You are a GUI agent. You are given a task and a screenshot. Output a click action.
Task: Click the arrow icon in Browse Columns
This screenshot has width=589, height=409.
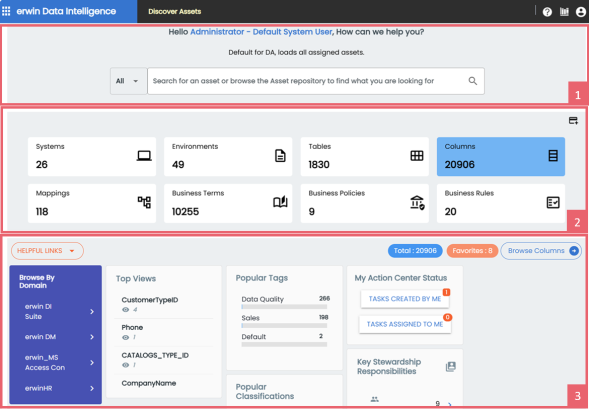(x=574, y=251)
